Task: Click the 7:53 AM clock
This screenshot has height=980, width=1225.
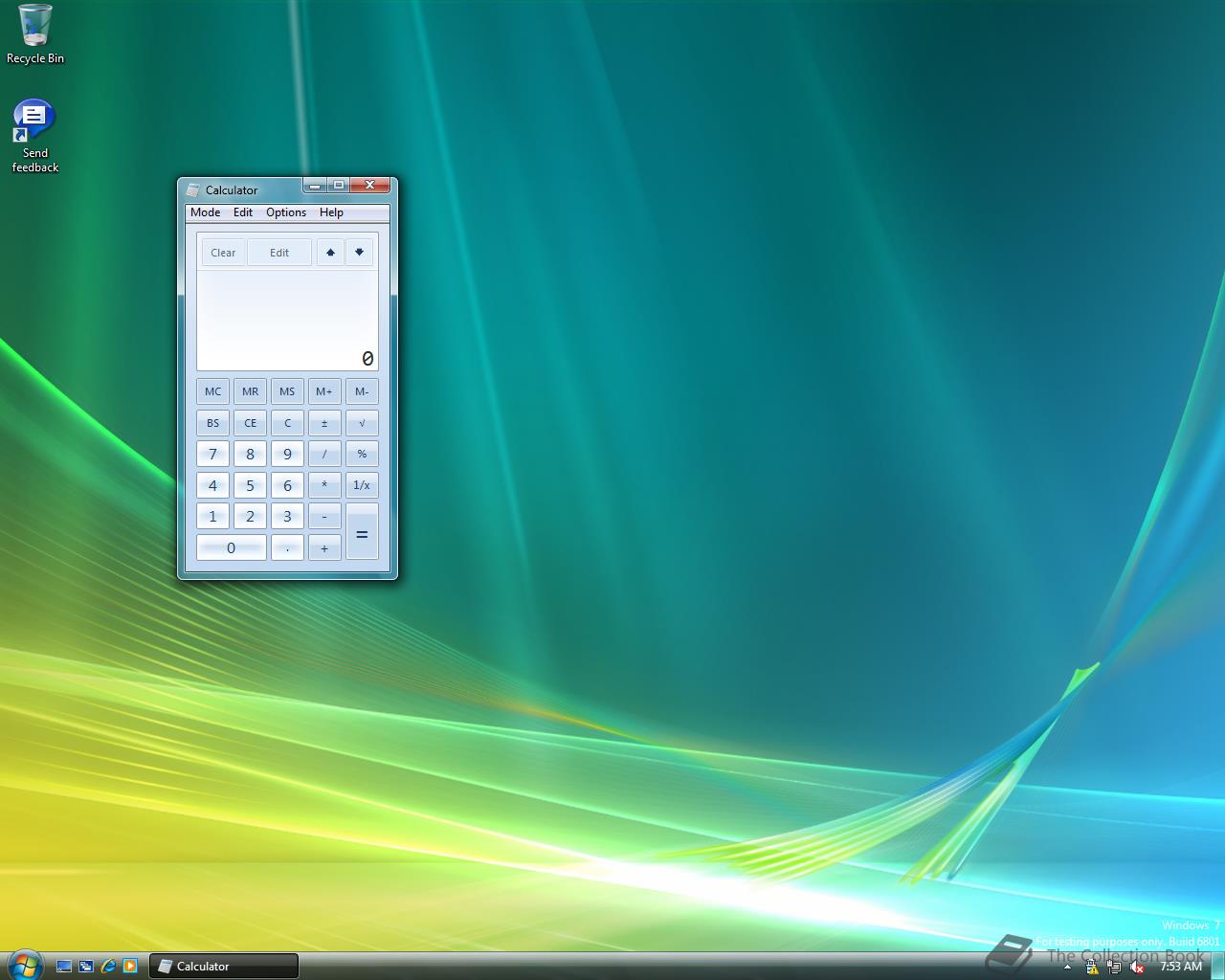Action: (x=1180, y=967)
